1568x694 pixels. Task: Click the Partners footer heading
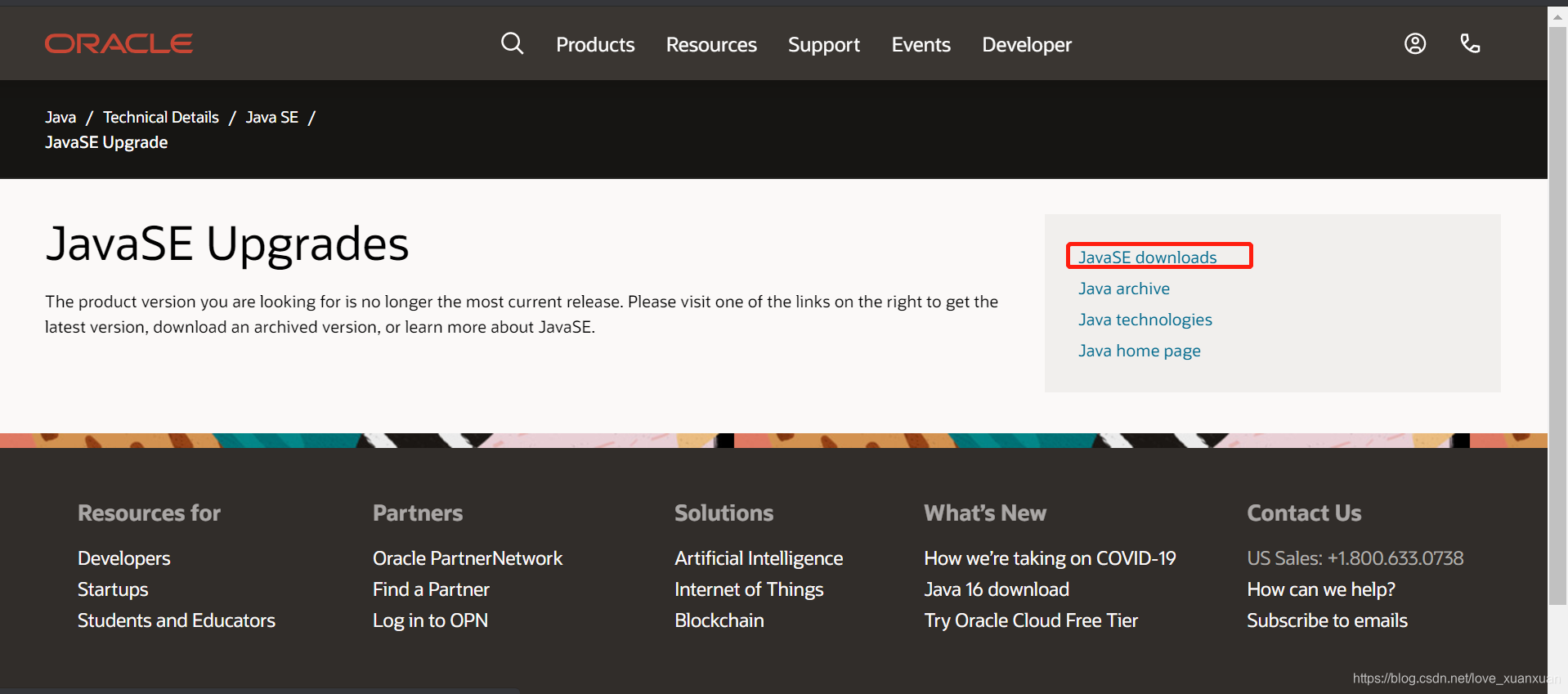[418, 513]
